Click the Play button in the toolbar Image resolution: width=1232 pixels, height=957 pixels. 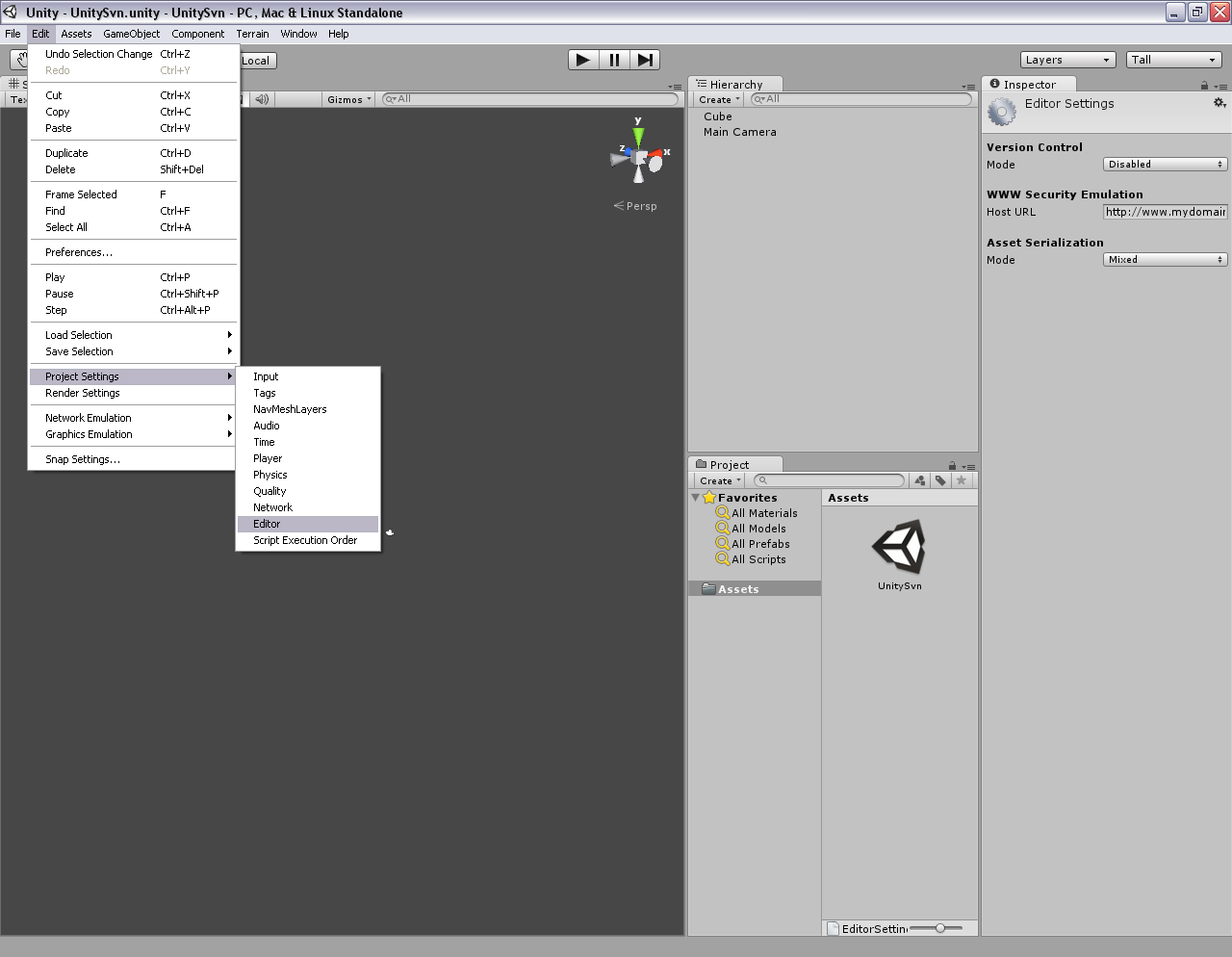coord(583,60)
